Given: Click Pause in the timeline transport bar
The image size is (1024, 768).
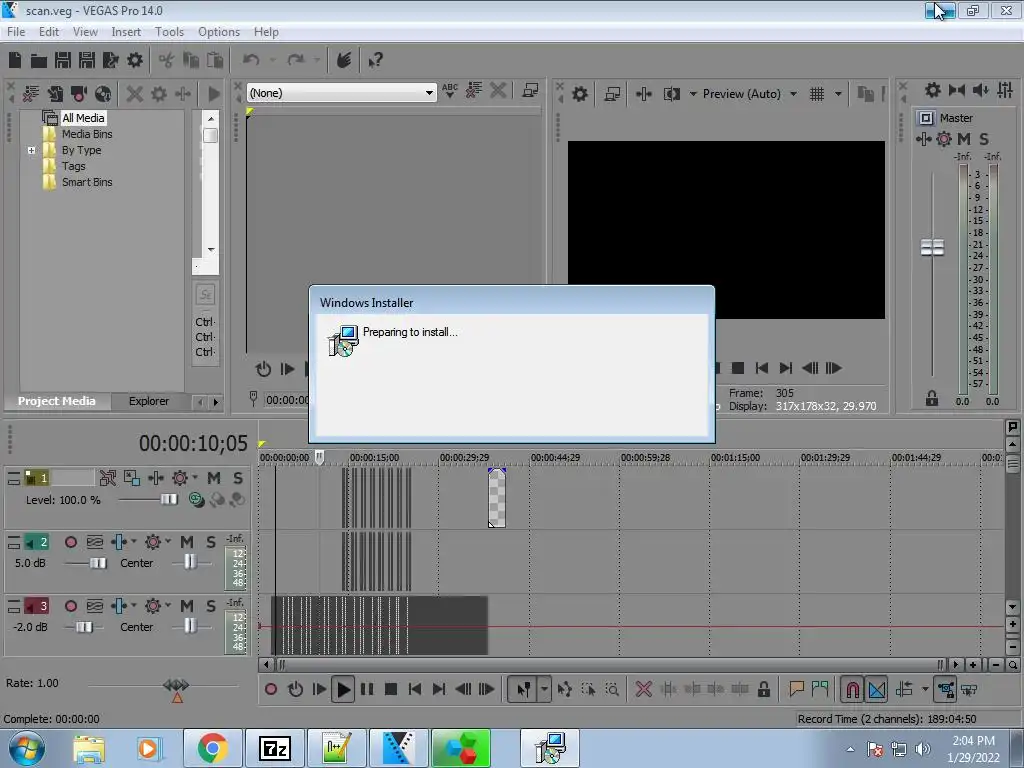Looking at the screenshot, I should [367, 689].
